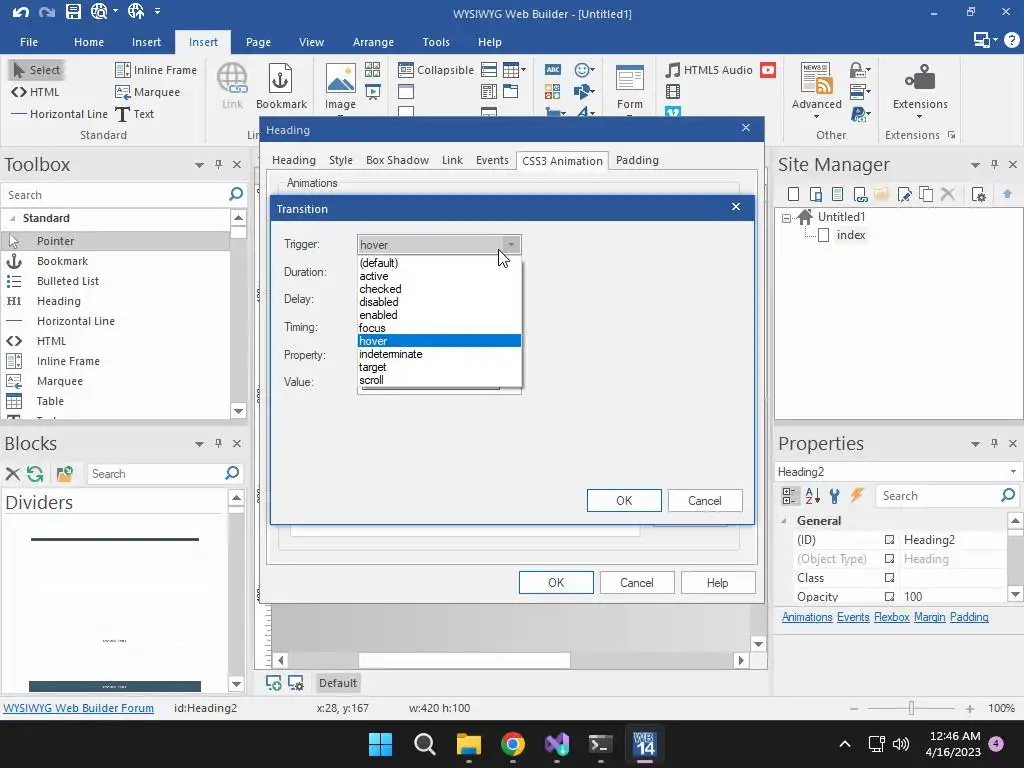This screenshot has height=768, width=1024.
Task: Click Horizontal Line in ribbon
Action: (x=59, y=114)
